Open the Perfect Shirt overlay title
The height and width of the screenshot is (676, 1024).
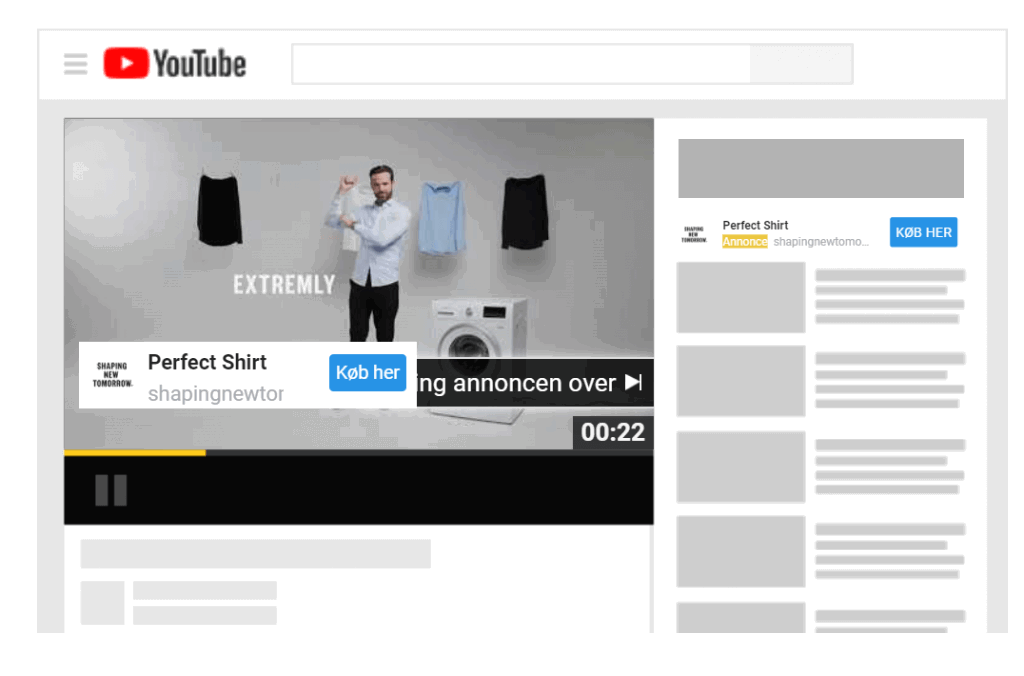click(x=207, y=362)
